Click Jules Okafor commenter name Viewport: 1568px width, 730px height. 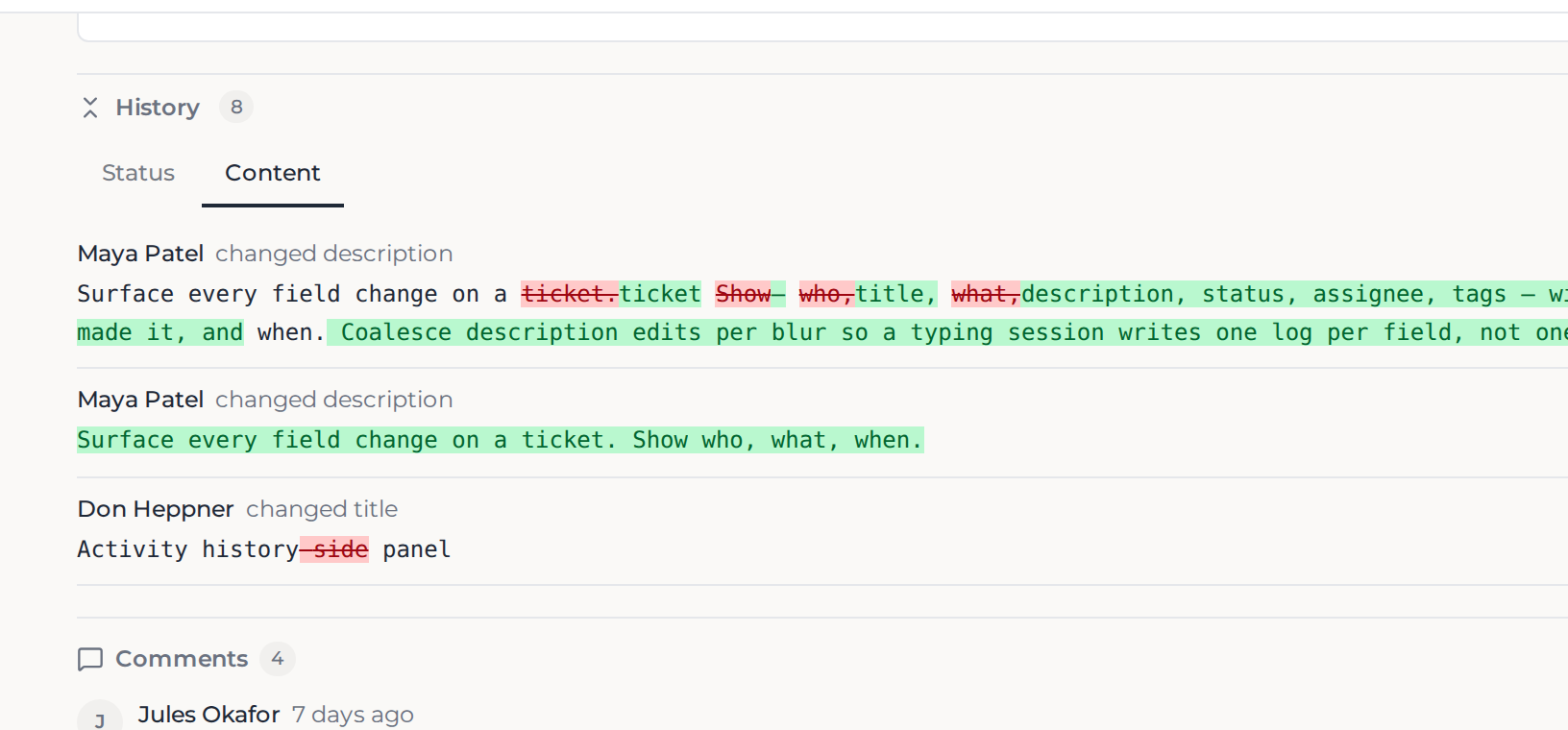point(208,715)
